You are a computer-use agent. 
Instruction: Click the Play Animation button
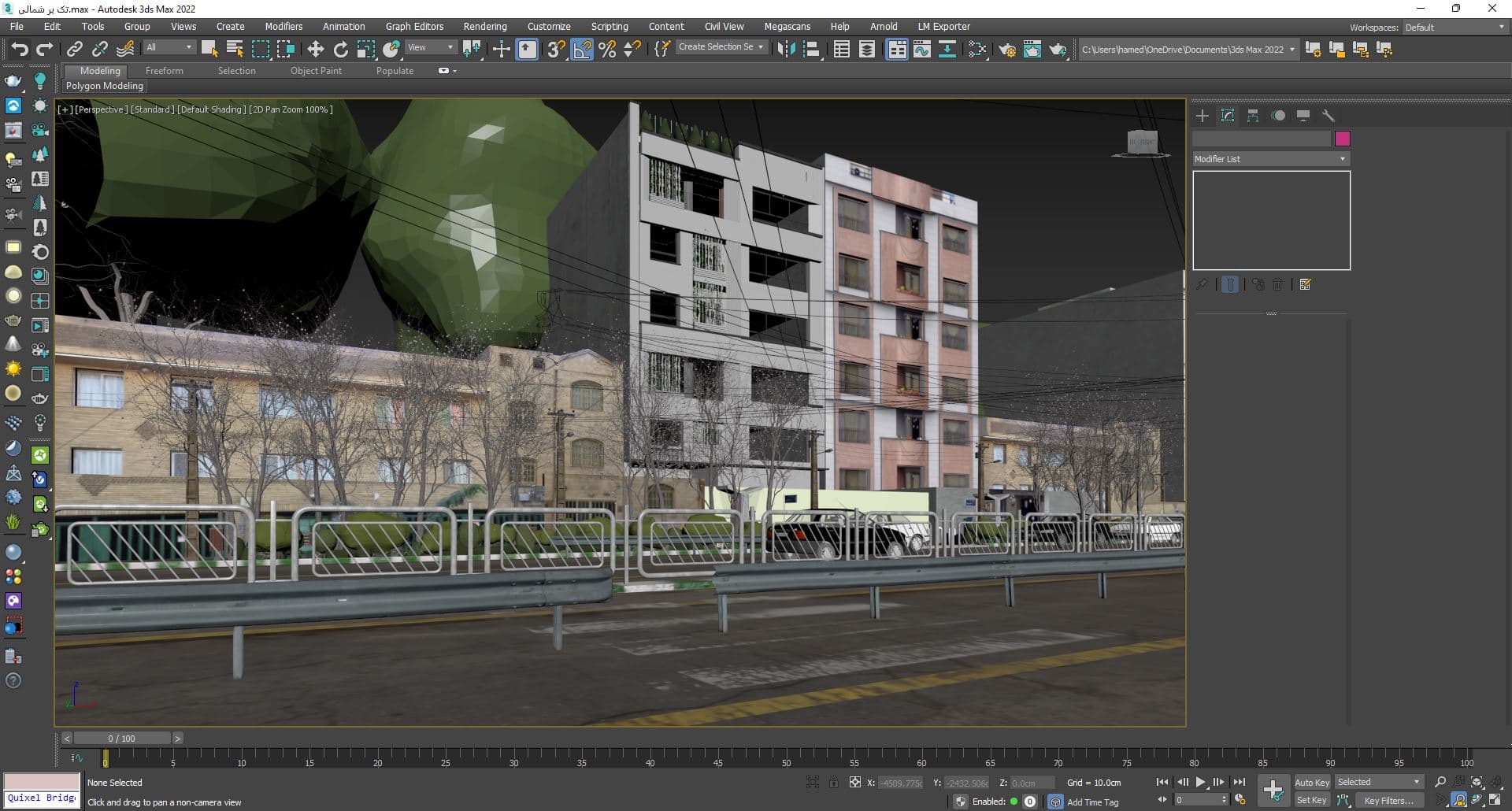click(x=1200, y=782)
